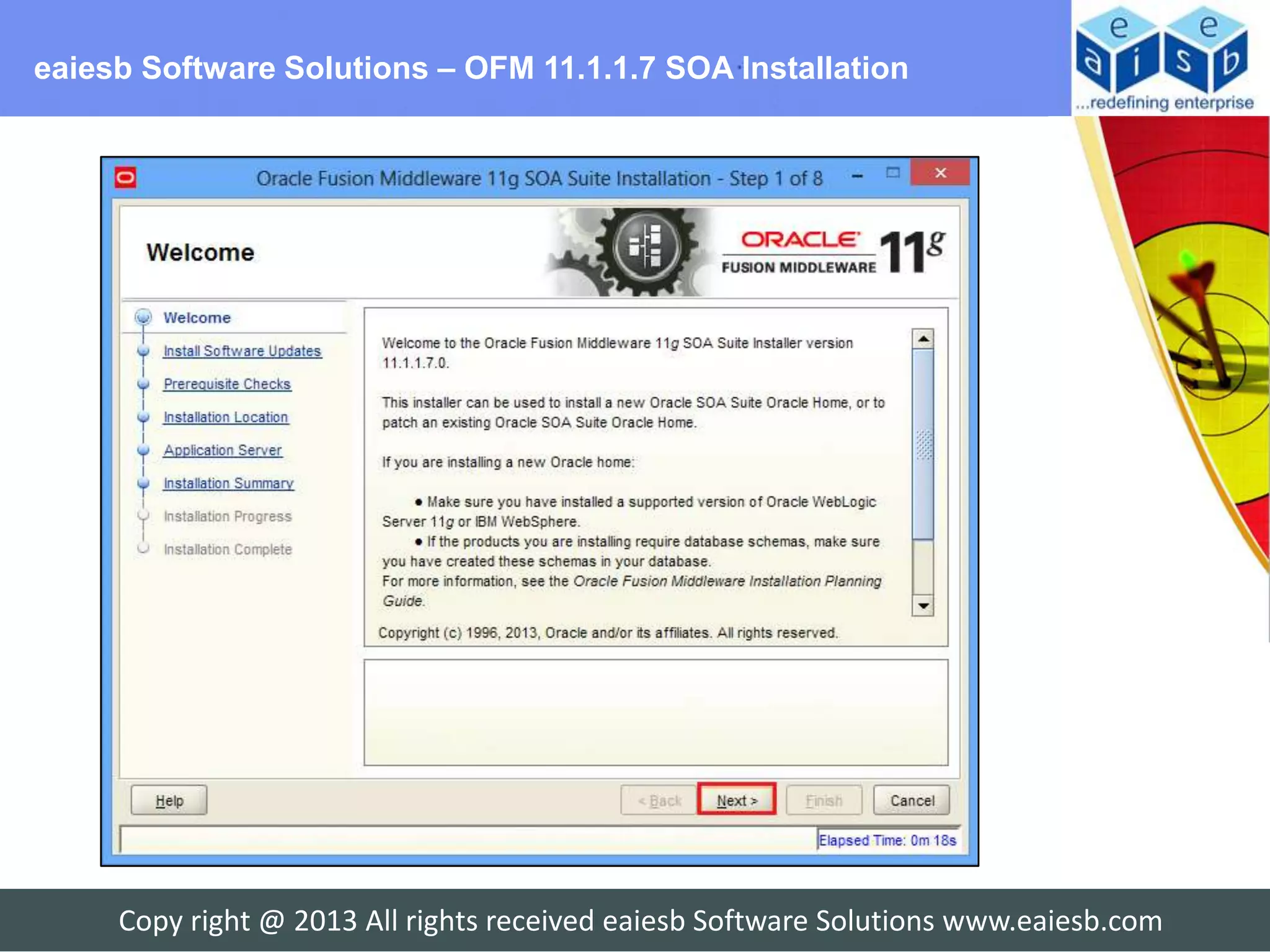
Task: Go to the Prerequisite Checks step
Action: tap(227, 384)
